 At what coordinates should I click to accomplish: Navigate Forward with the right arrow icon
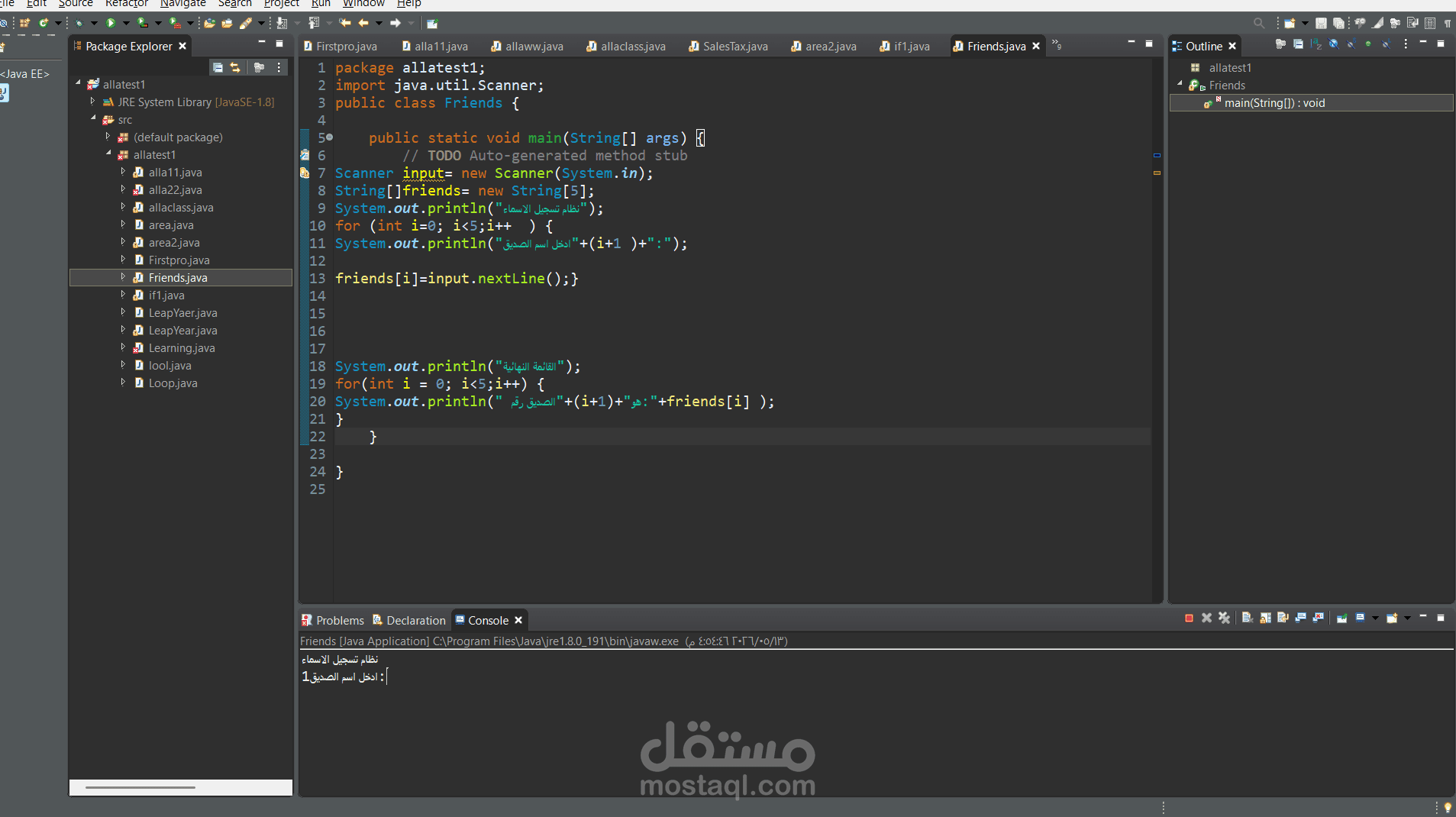coord(395,23)
